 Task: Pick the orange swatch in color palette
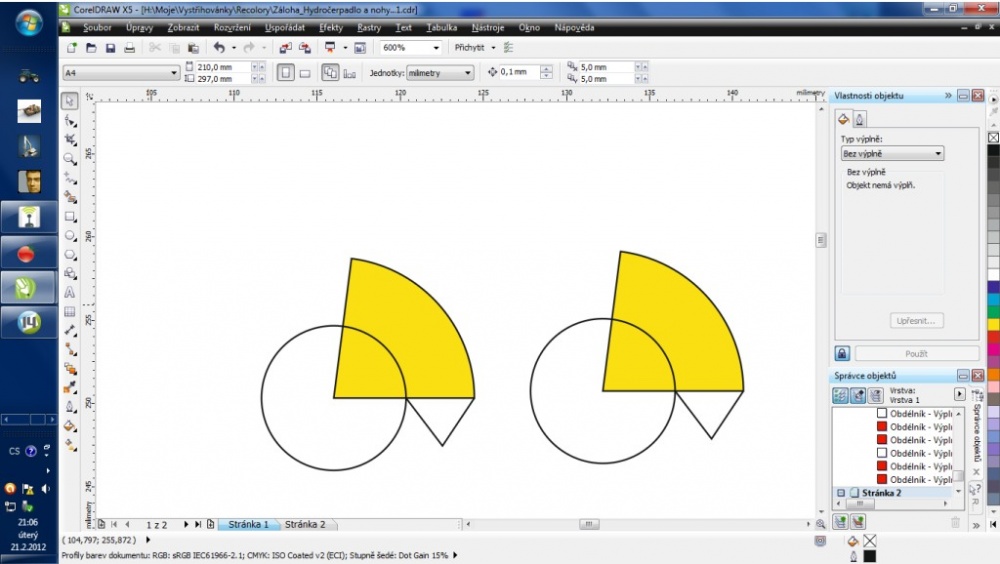(x=993, y=374)
